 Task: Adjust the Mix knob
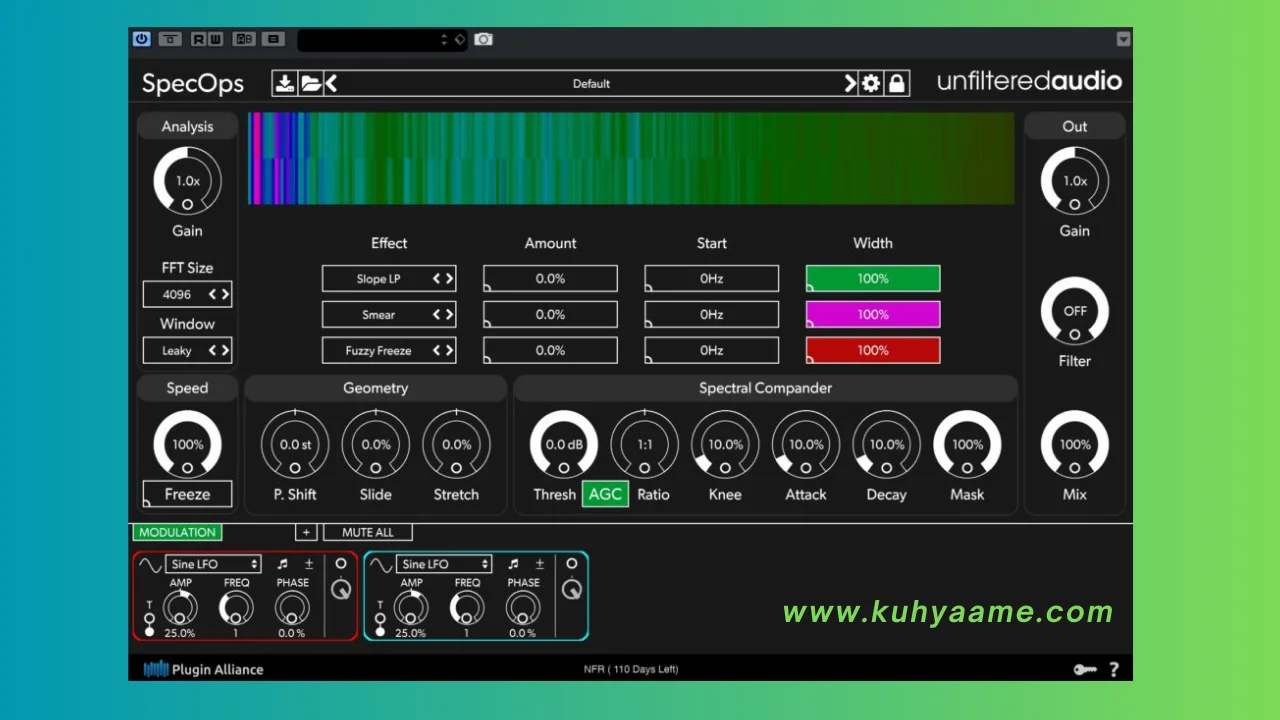tap(1075, 444)
